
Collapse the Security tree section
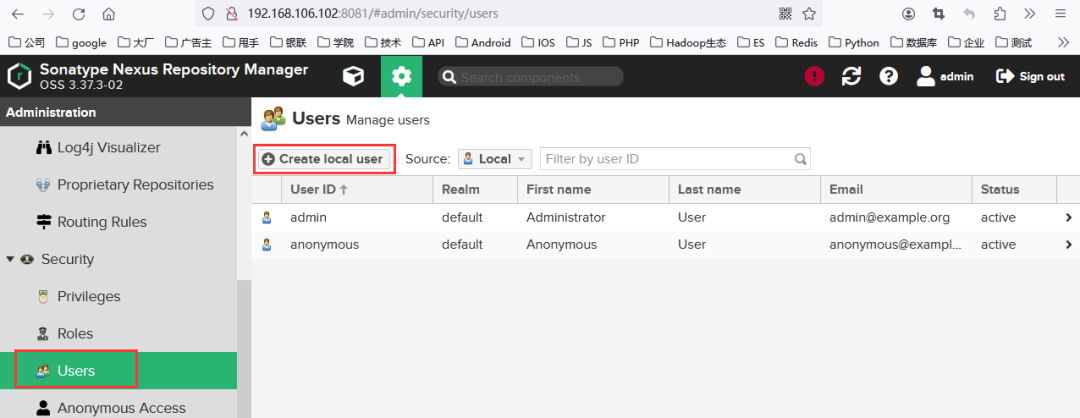10,260
